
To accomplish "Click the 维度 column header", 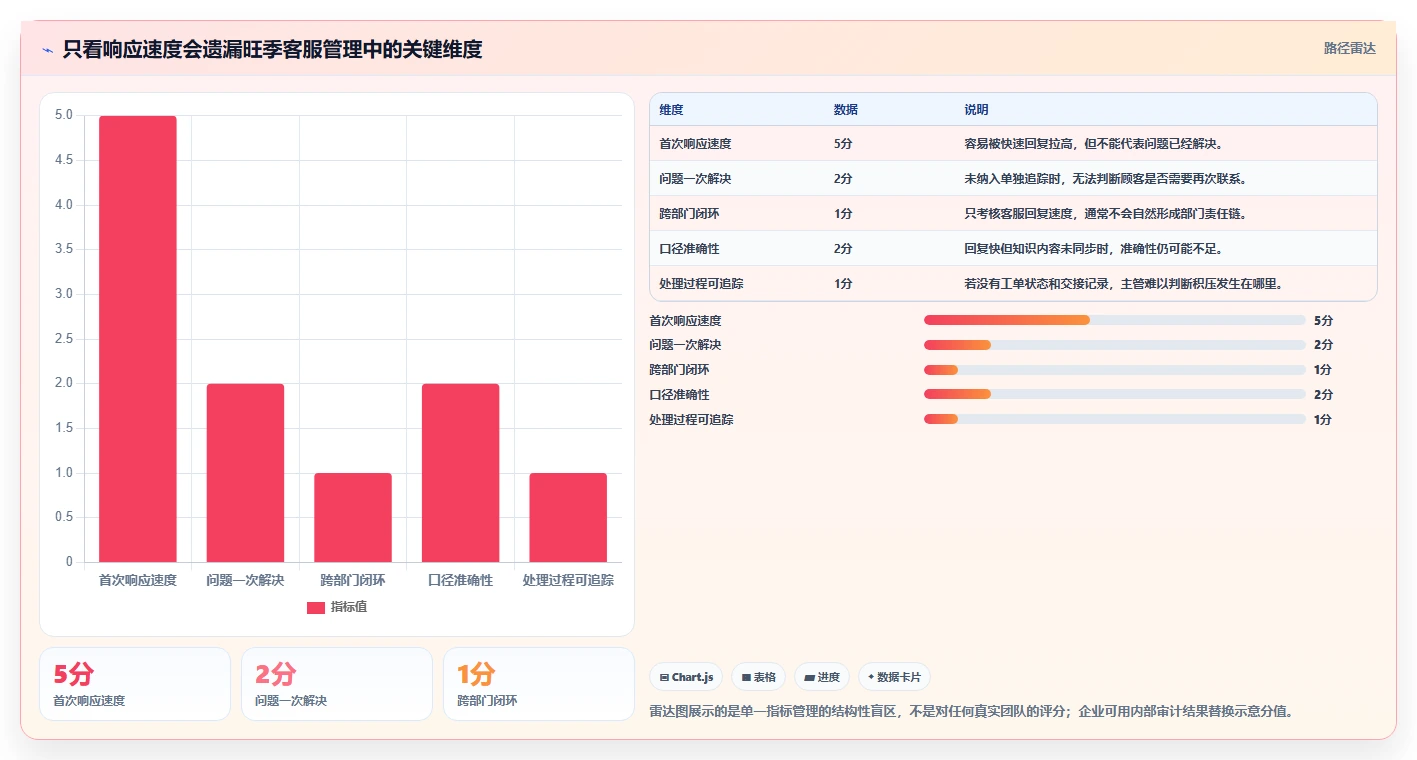I will [672, 109].
